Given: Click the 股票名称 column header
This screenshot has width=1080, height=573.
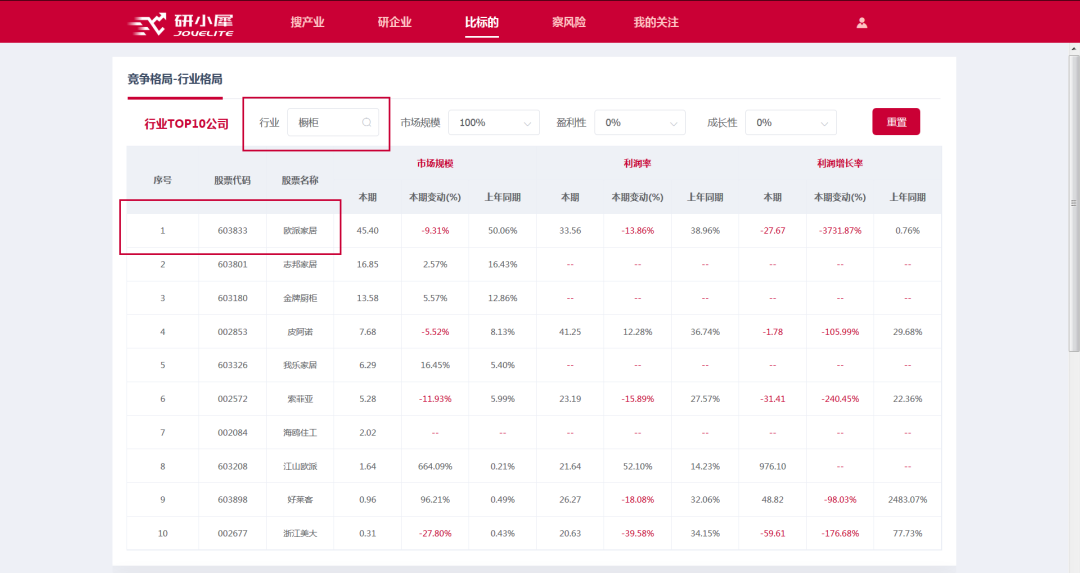Looking at the screenshot, I should [x=300, y=180].
